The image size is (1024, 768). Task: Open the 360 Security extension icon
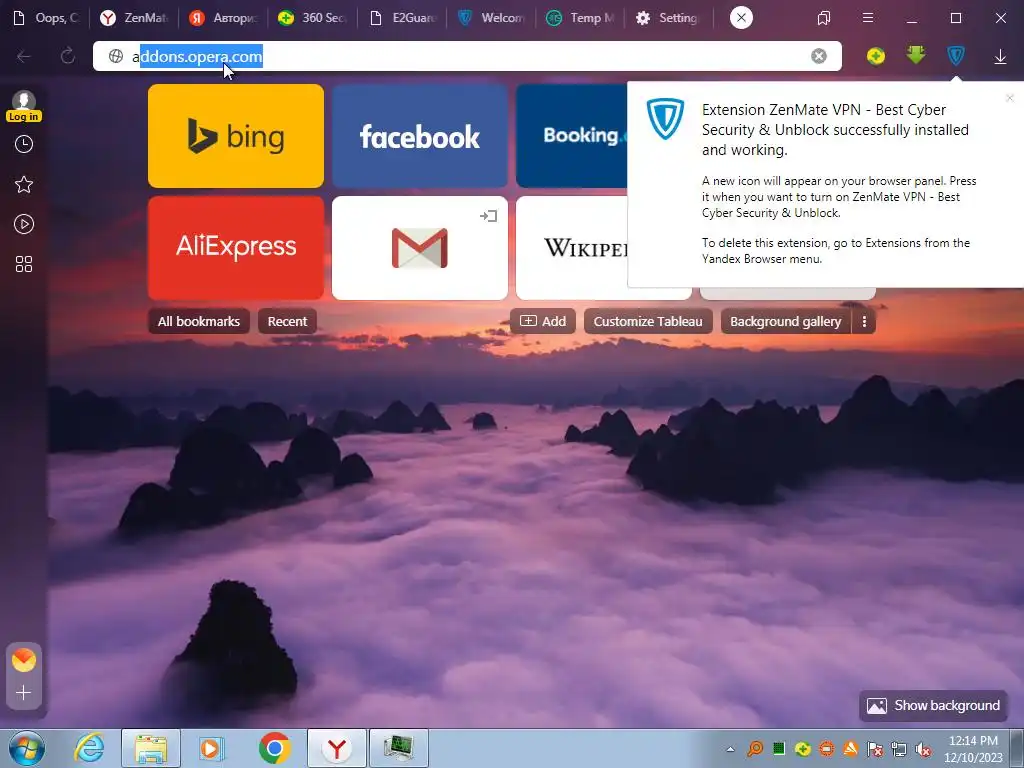click(x=876, y=56)
